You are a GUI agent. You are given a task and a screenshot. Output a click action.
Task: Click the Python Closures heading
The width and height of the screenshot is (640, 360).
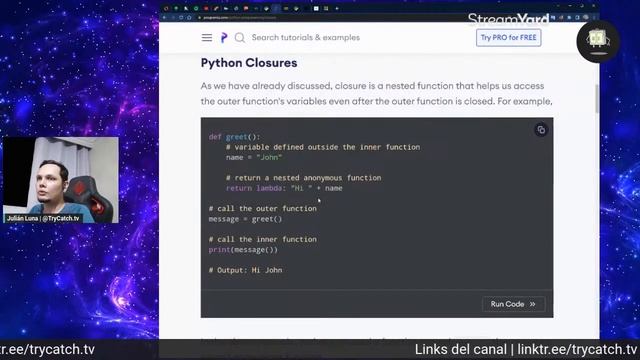(x=249, y=63)
